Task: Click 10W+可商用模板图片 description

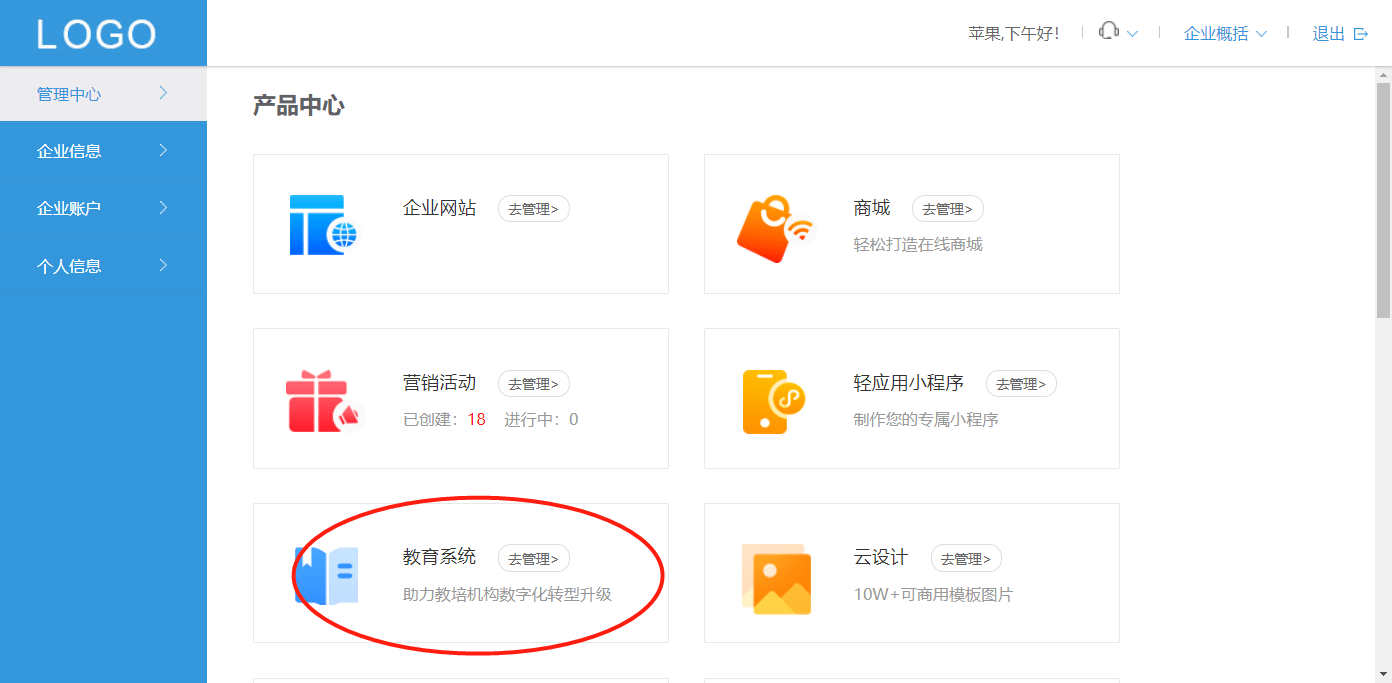Action: [x=933, y=594]
